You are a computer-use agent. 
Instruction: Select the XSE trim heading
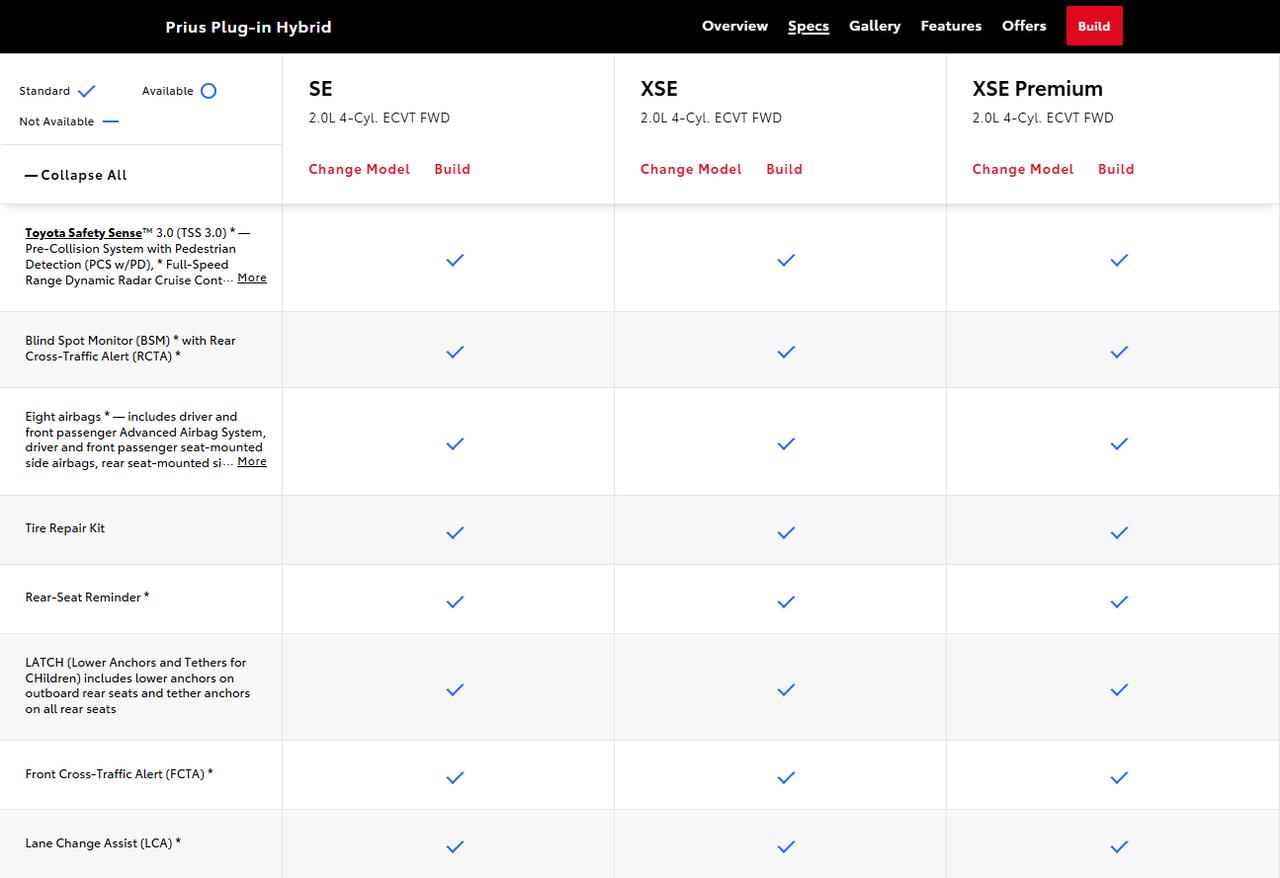point(659,88)
